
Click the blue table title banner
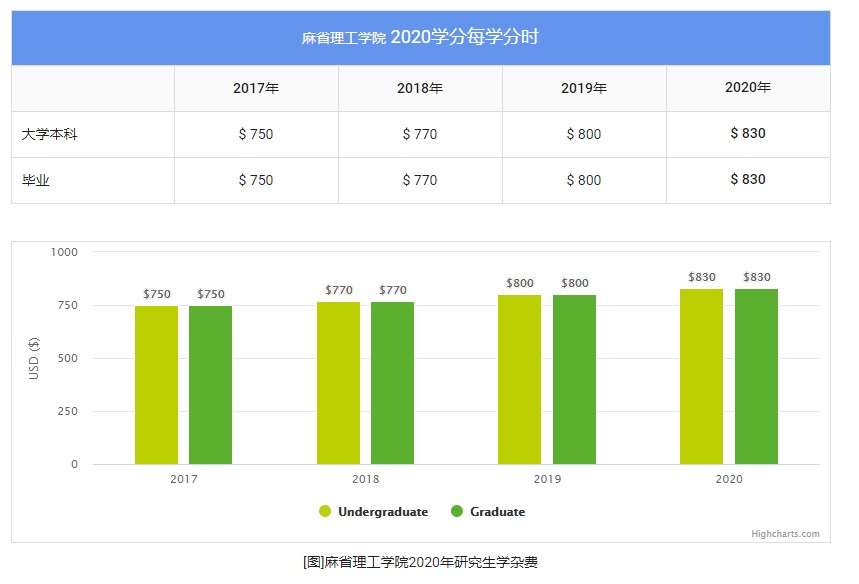pos(420,38)
